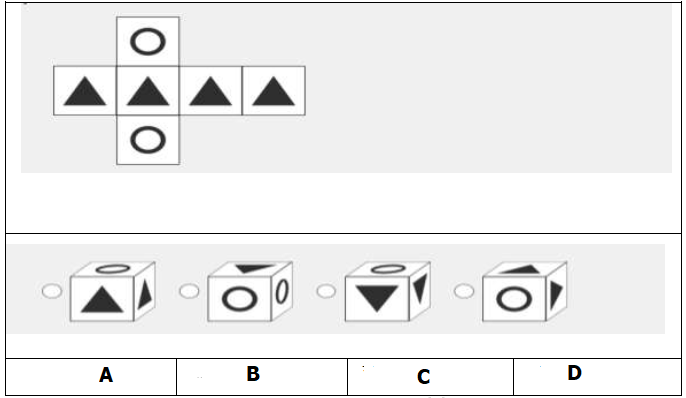Select the radio button for the first cube

52,291
